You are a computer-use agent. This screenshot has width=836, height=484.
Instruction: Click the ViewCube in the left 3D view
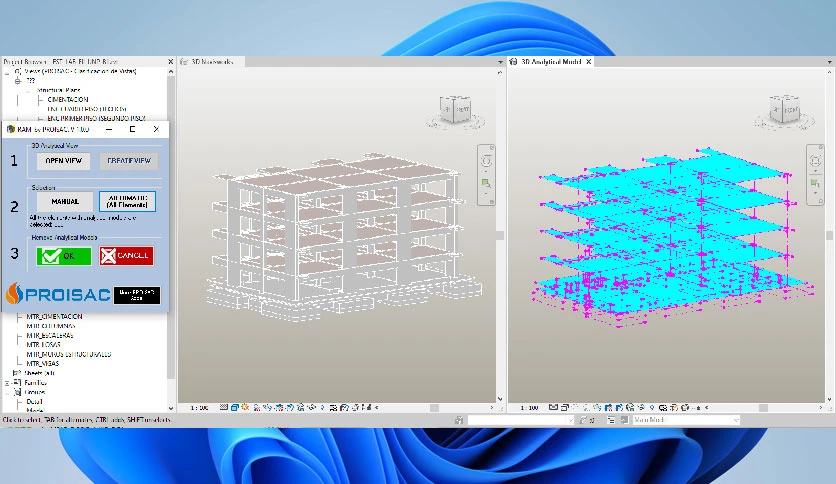(x=455, y=110)
